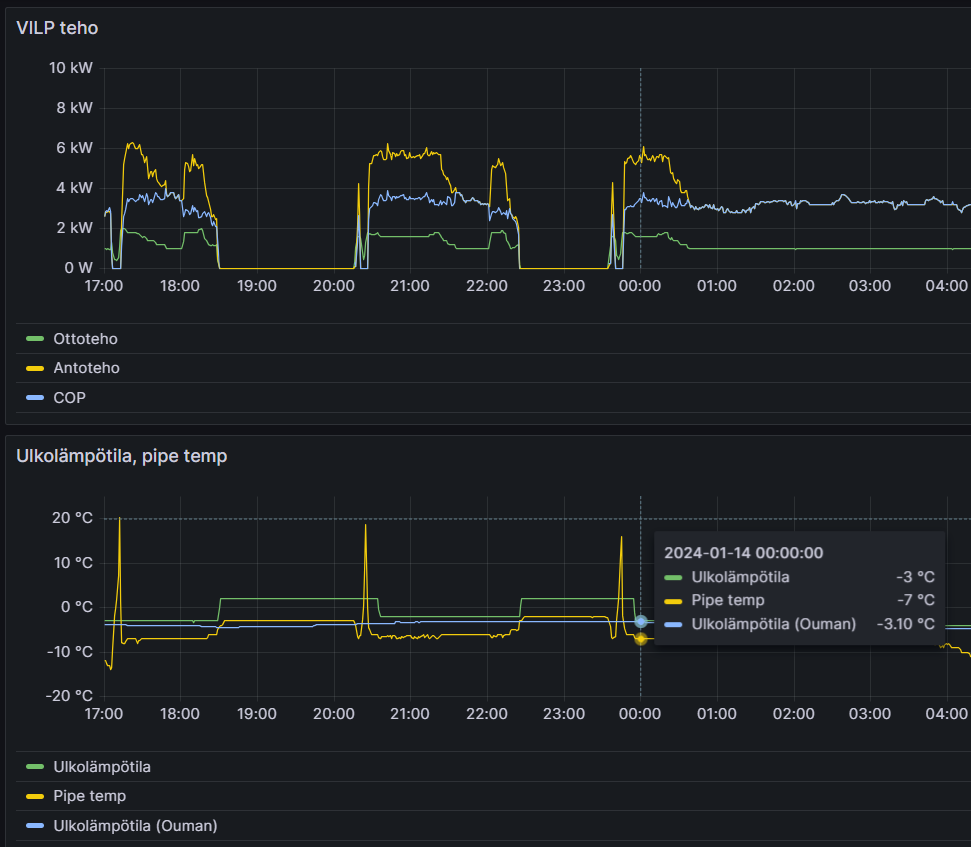Image resolution: width=971 pixels, height=847 pixels.
Task: Click the green Ulkolämpötila legend color swatch
Action: coord(35,767)
